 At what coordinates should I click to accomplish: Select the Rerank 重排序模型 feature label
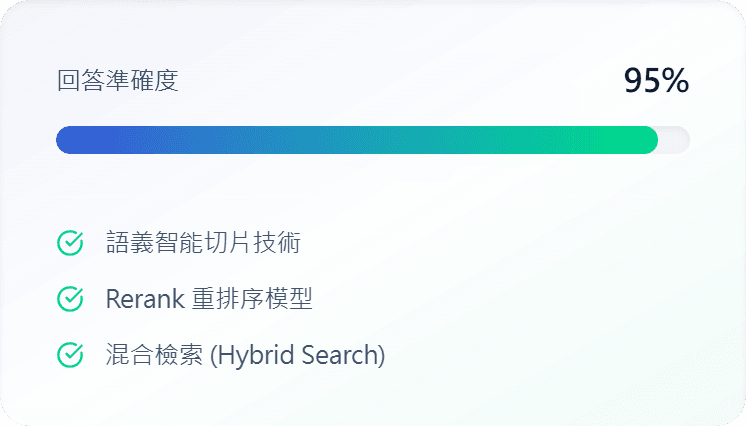point(209,299)
